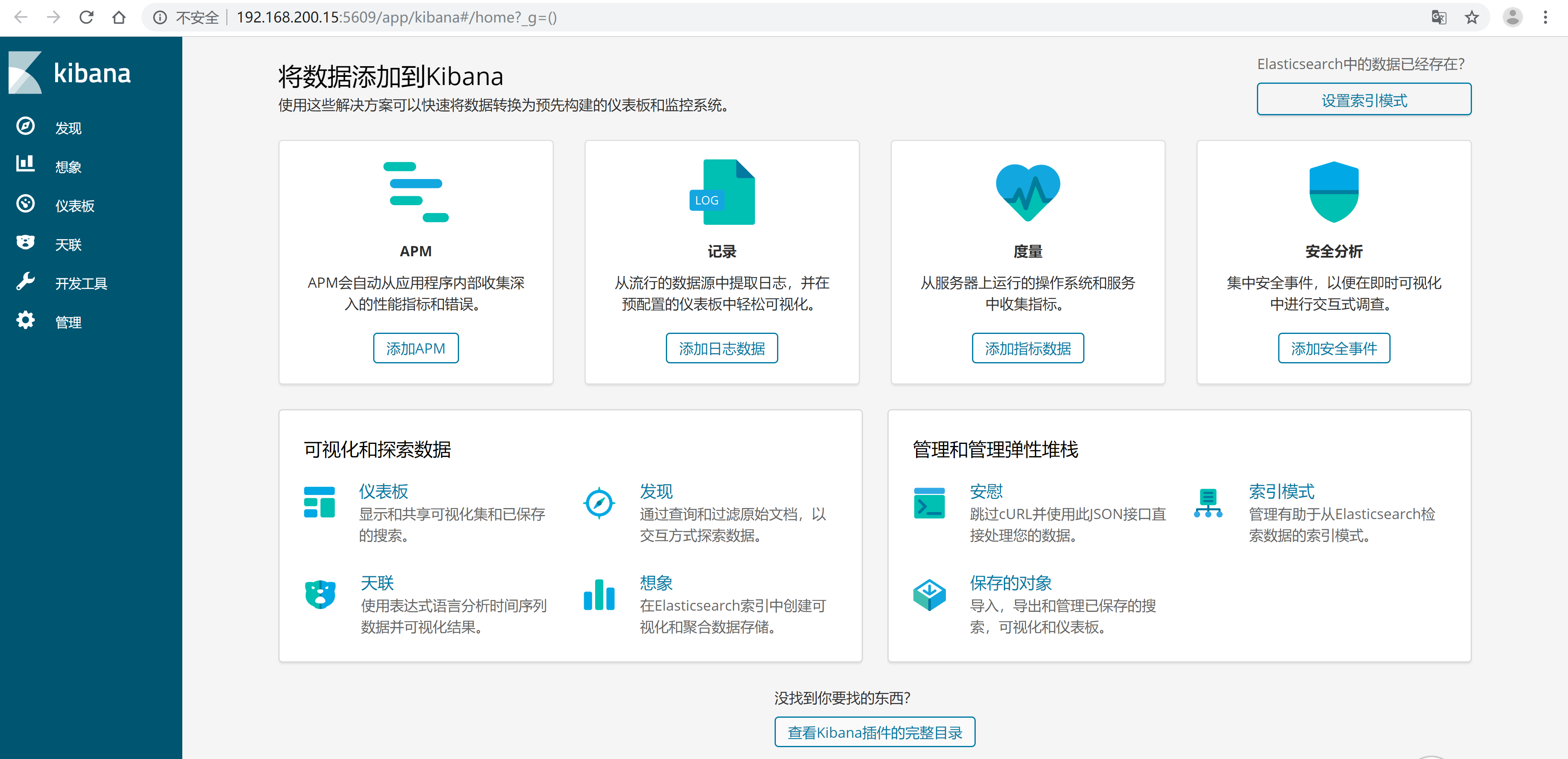This screenshot has height=759, width=1568.
Task: Click the Timelion bear icon in sidebar
Action: pyautogui.click(x=25, y=242)
